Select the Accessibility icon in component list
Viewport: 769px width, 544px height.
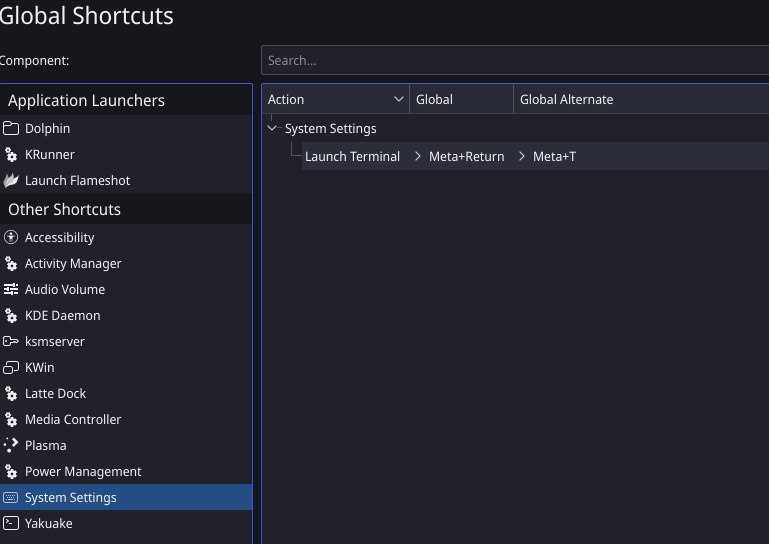click(x=11, y=237)
